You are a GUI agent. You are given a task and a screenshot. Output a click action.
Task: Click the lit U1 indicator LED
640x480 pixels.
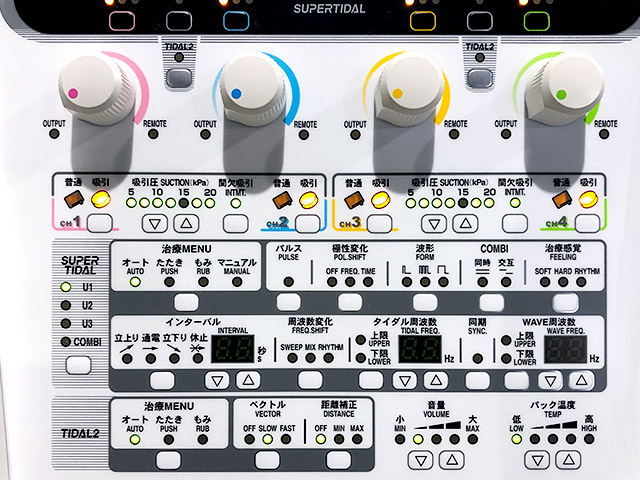(x=66, y=287)
